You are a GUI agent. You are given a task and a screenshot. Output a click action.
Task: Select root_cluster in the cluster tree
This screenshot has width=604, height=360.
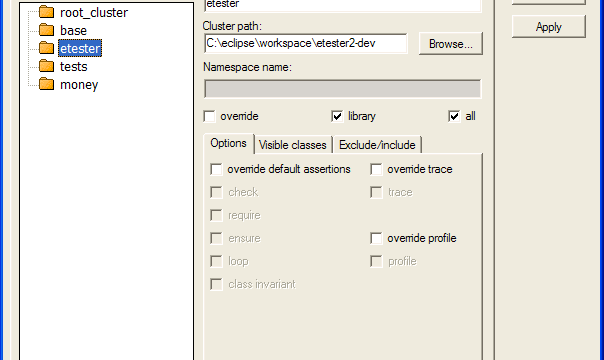[94, 13]
